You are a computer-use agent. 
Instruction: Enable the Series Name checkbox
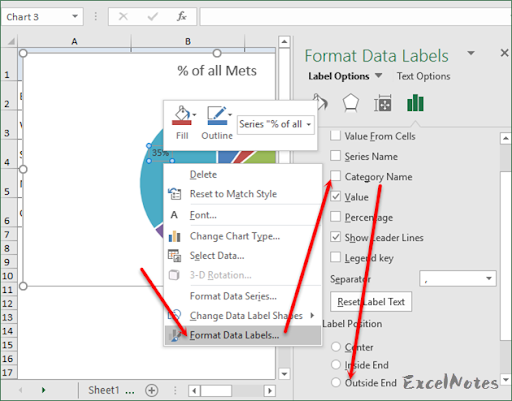(335, 156)
